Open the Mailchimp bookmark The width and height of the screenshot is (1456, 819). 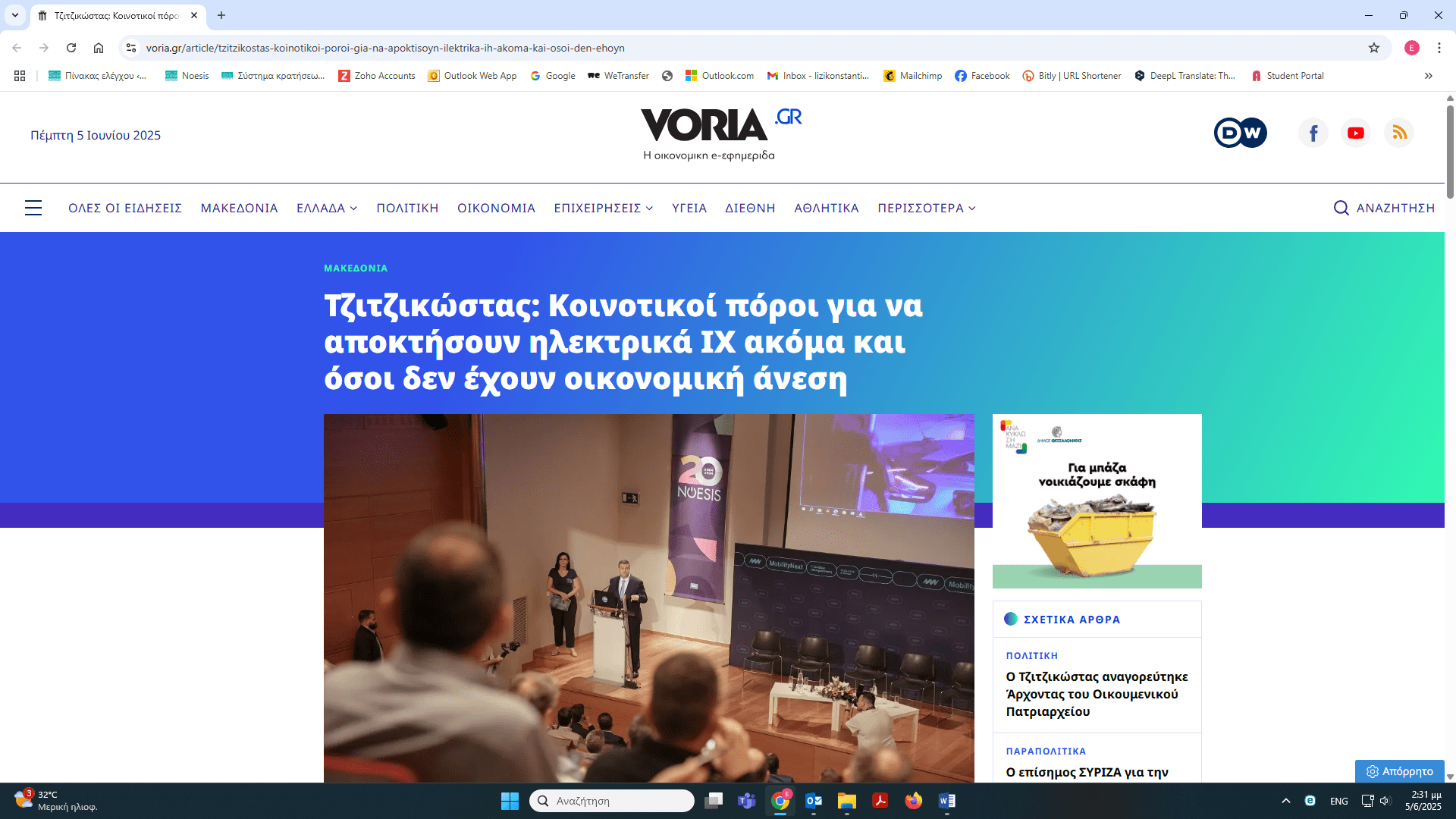(x=913, y=76)
